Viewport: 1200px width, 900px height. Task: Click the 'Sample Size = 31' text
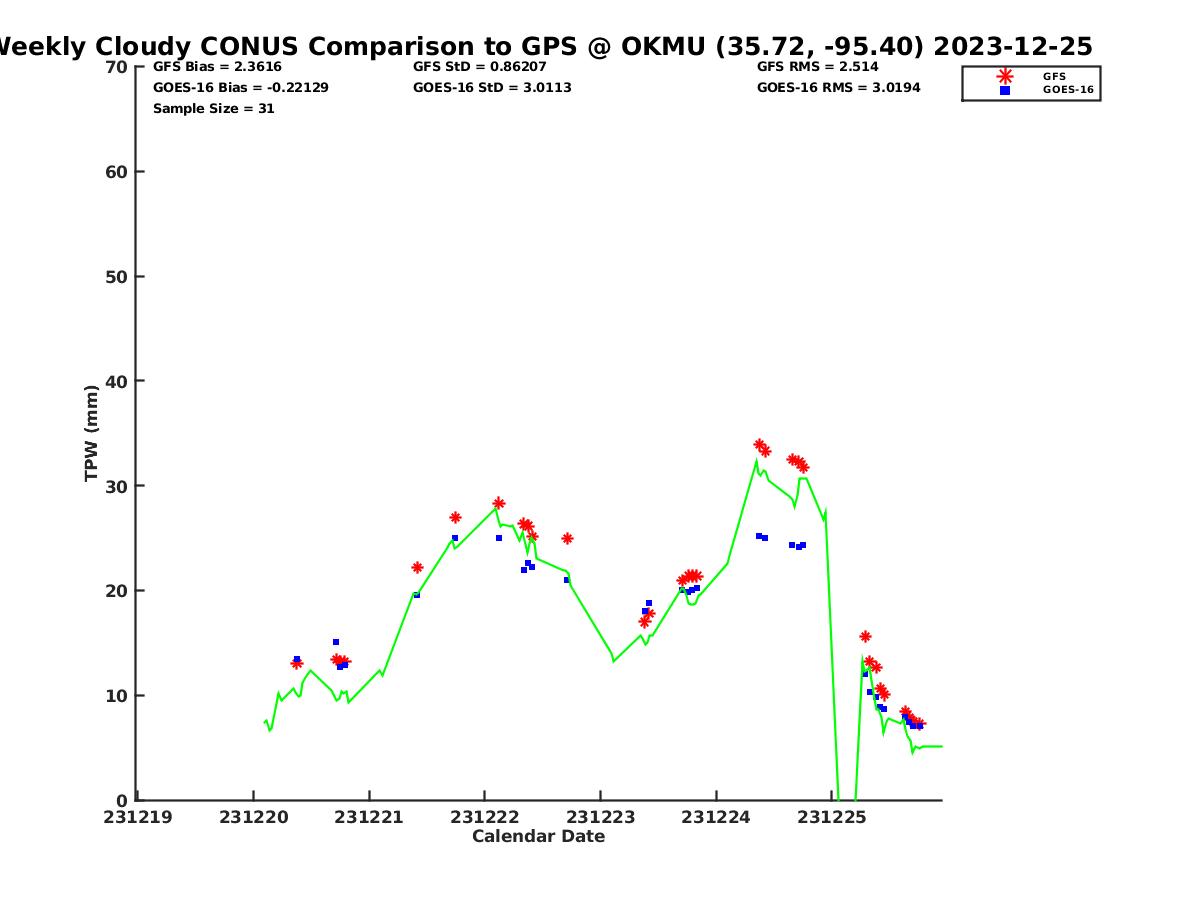coord(214,108)
